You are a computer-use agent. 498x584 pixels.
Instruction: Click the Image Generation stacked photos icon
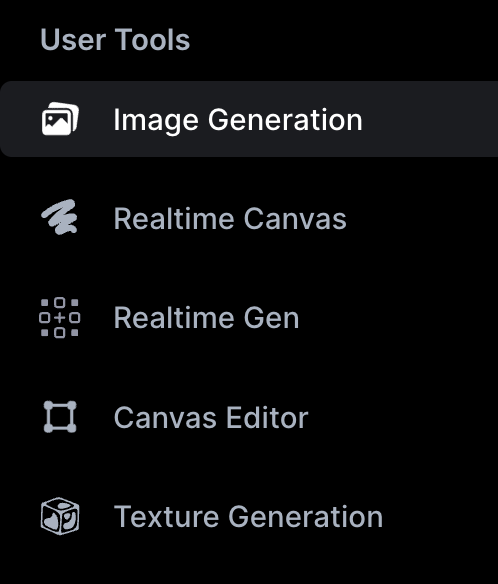(x=60, y=119)
